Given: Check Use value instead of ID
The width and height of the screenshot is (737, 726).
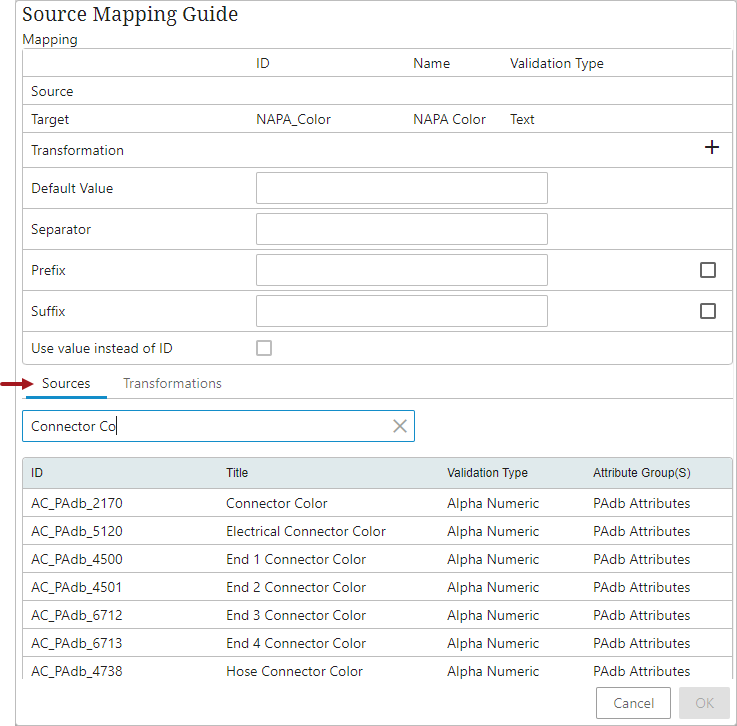Looking at the screenshot, I should [x=264, y=348].
